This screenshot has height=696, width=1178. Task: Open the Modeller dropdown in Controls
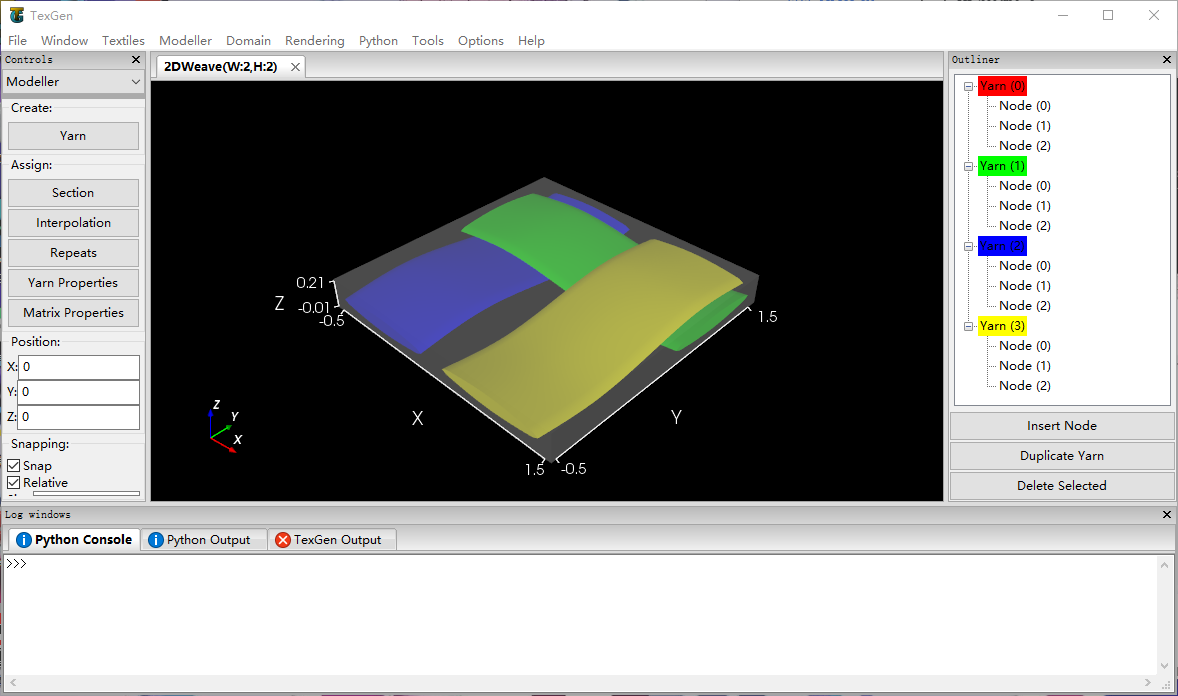point(74,82)
